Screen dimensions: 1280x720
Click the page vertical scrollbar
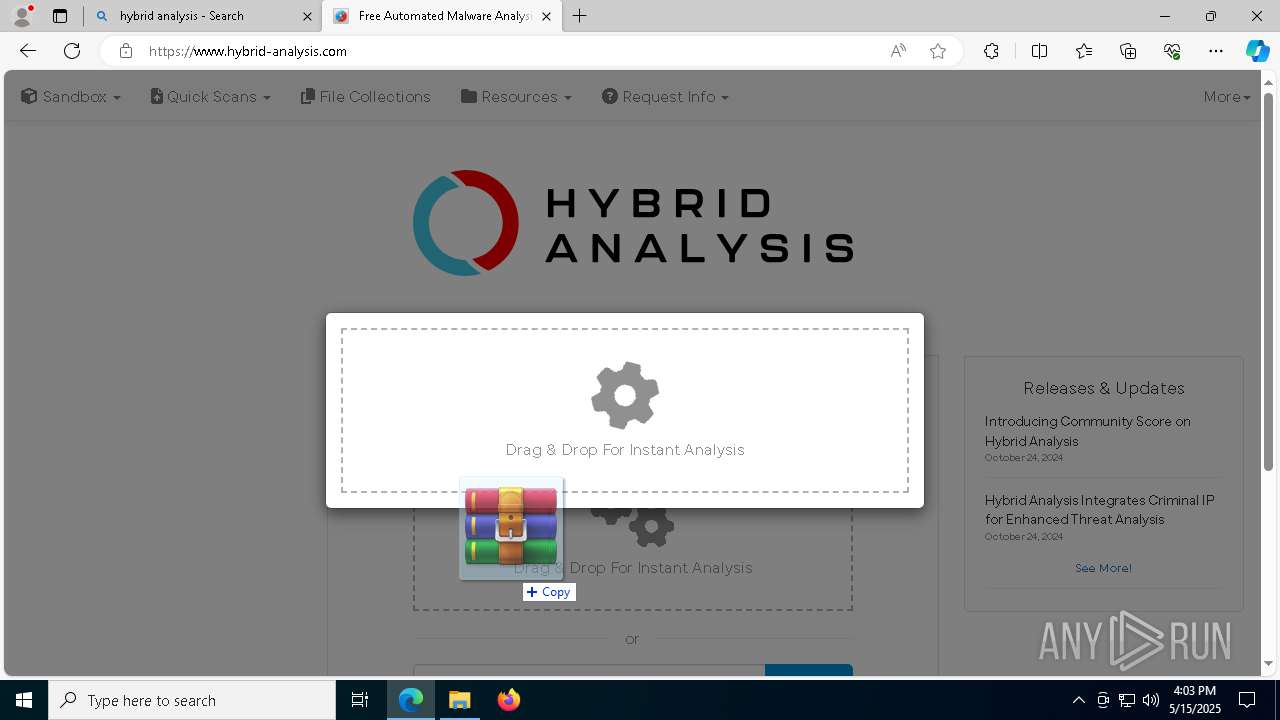pos(1269,282)
